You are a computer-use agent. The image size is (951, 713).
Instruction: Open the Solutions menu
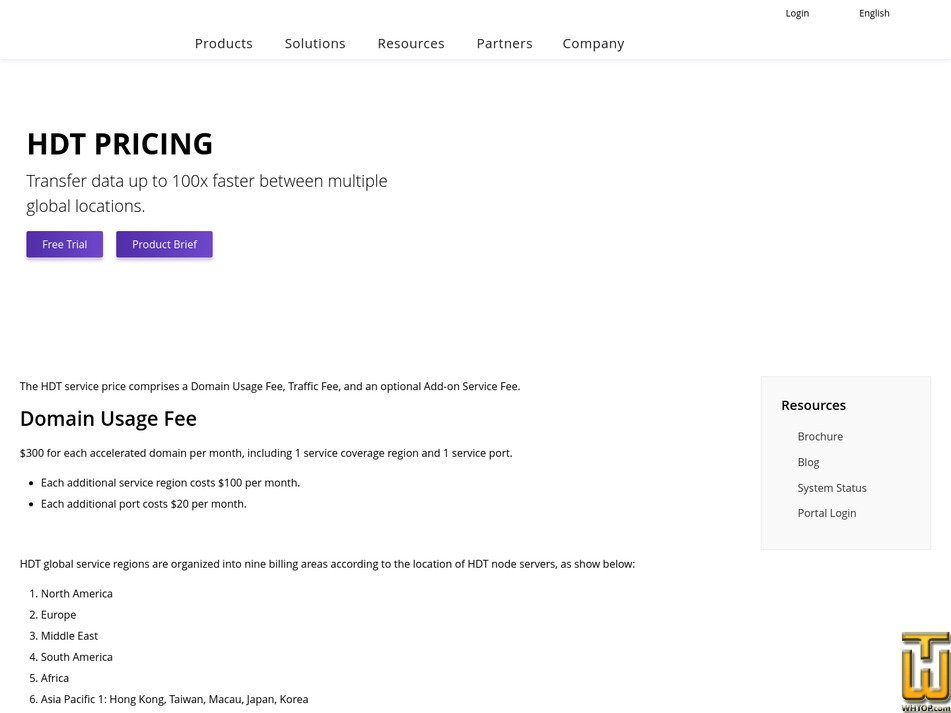315,44
